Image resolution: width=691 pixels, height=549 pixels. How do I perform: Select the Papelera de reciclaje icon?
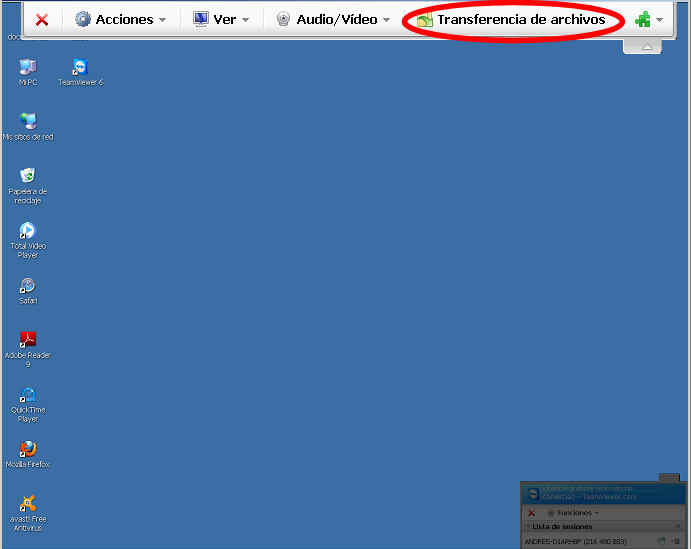(28, 177)
